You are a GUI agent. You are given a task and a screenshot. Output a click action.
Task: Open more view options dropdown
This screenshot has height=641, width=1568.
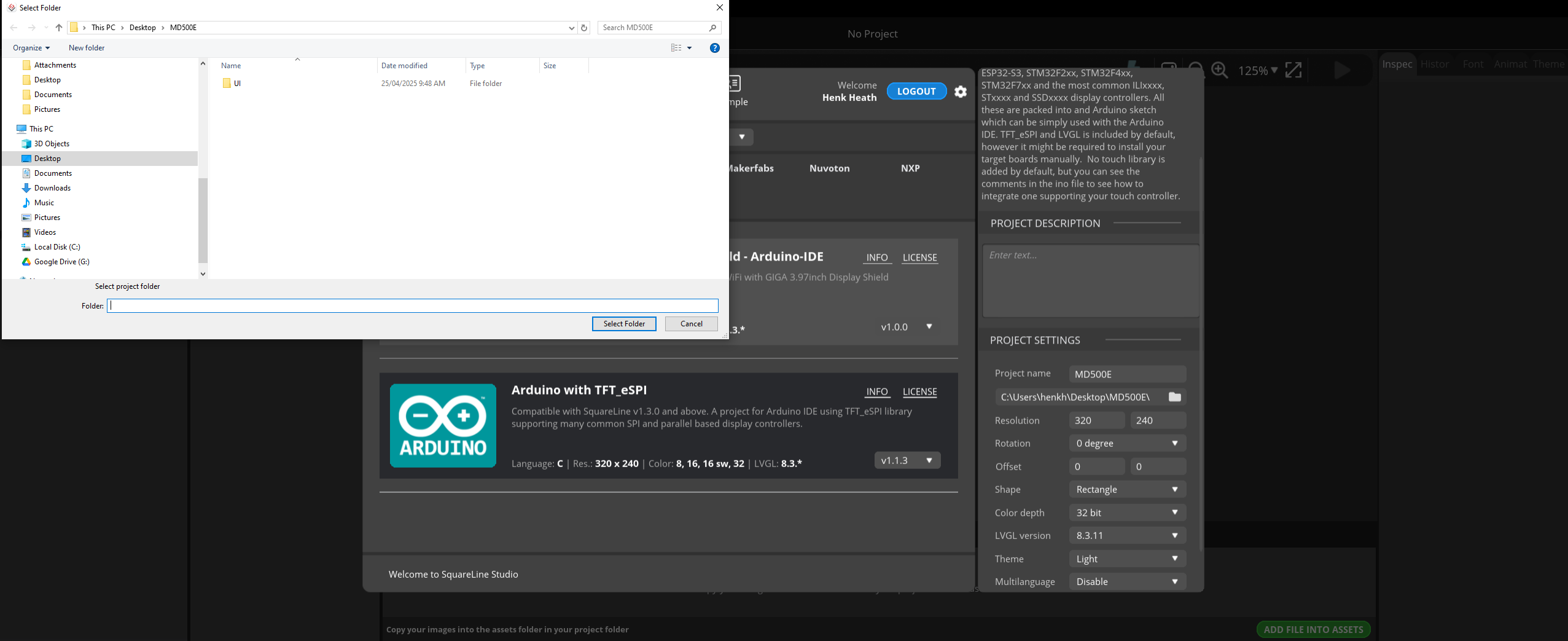click(689, 48)
